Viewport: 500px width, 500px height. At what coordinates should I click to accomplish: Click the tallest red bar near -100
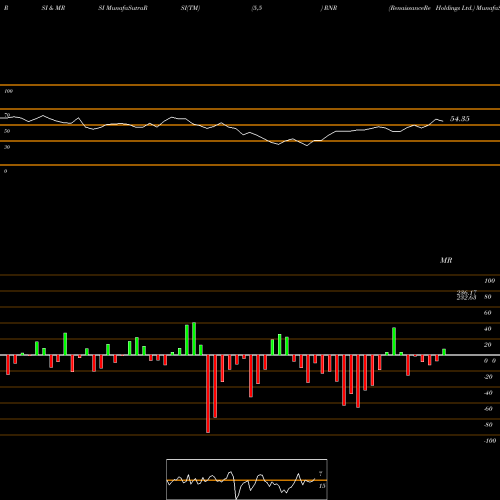pyautogui.click(x=208, y=394)
